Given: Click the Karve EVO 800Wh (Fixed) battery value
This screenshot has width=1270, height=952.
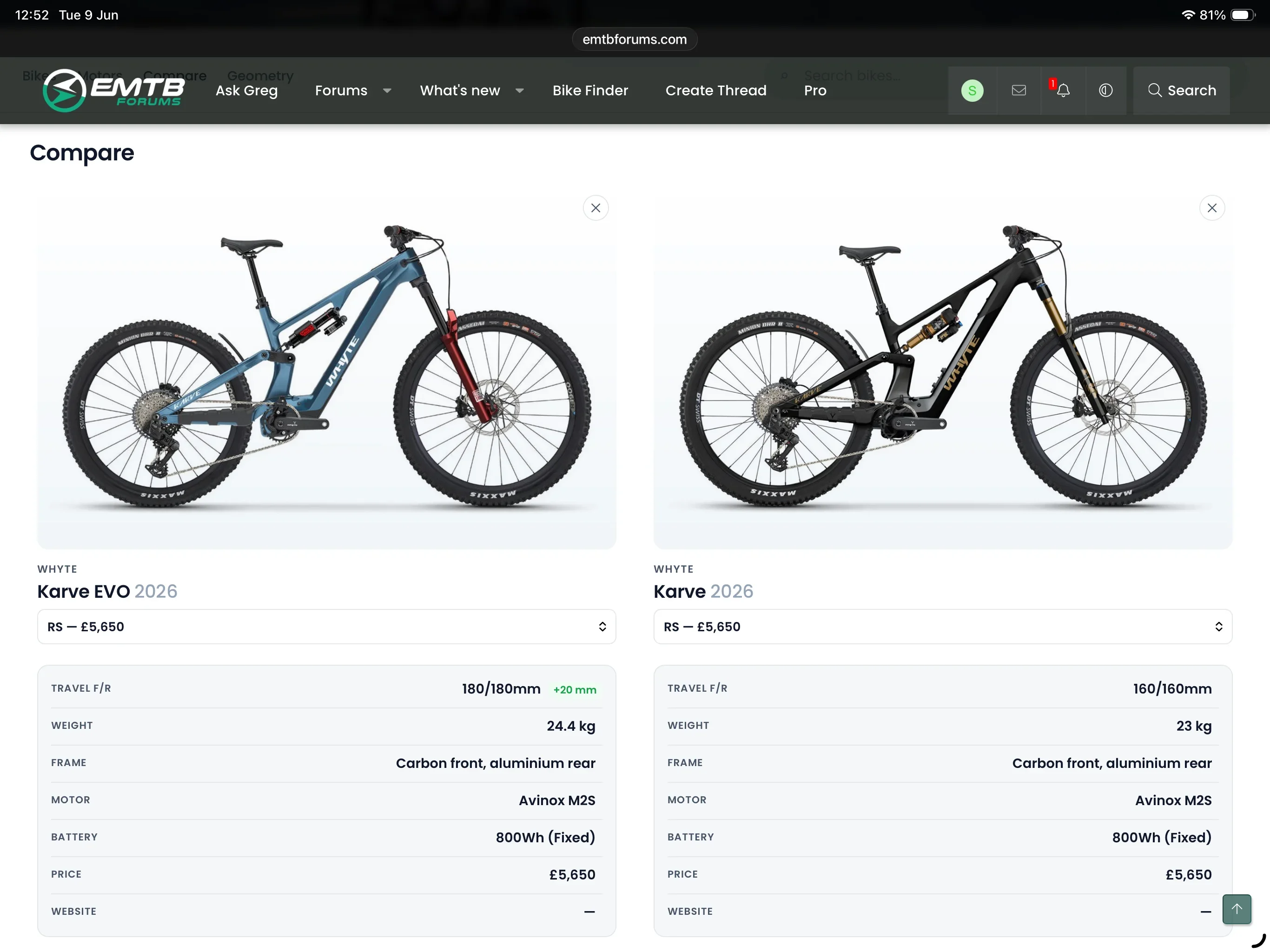Looking at the screenshot, I should [x=545, y=837].
